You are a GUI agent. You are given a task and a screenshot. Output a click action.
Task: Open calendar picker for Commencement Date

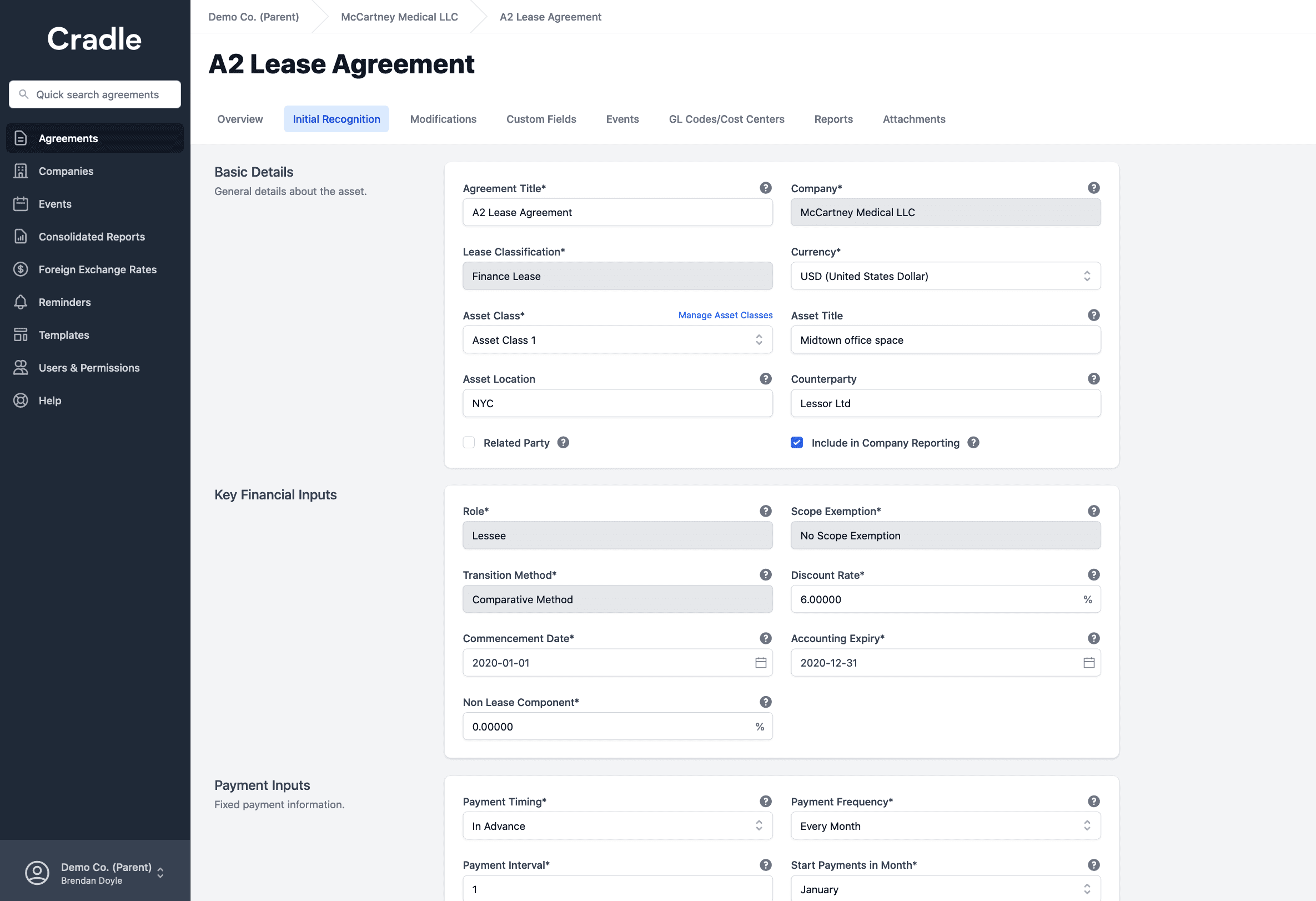[x=761, y=663]
